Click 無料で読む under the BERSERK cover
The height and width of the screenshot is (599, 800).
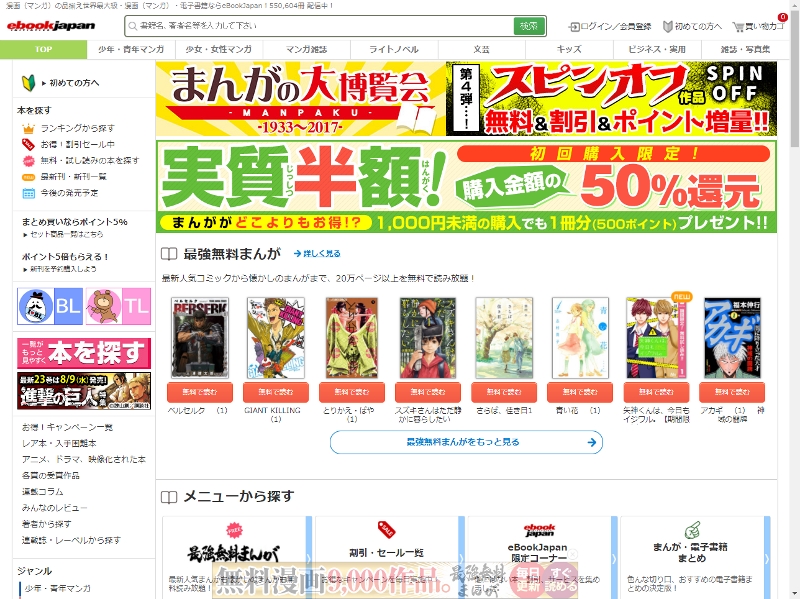pos(199,392)
